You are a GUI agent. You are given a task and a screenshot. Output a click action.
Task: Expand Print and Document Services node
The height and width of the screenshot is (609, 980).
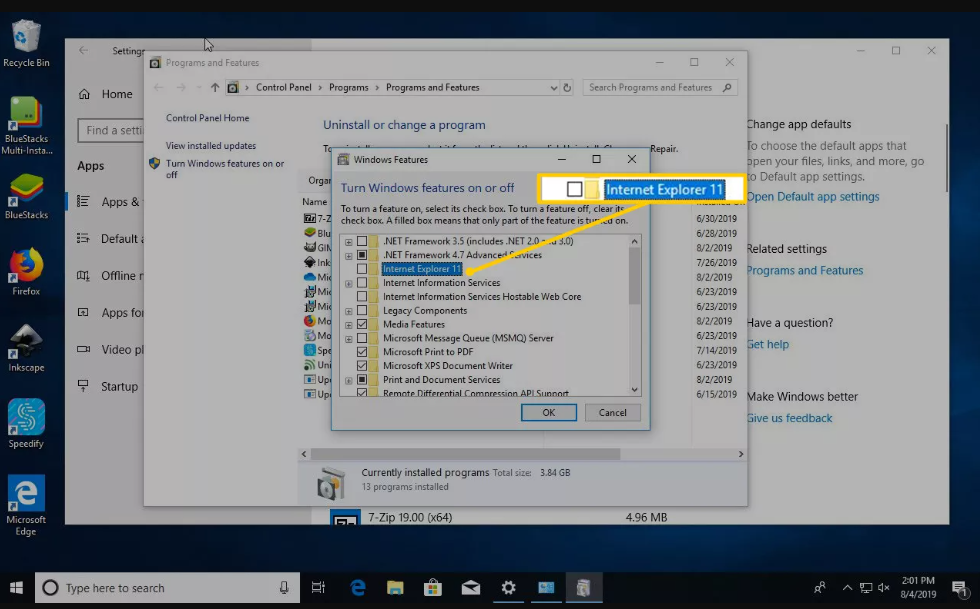click(349, 380)
